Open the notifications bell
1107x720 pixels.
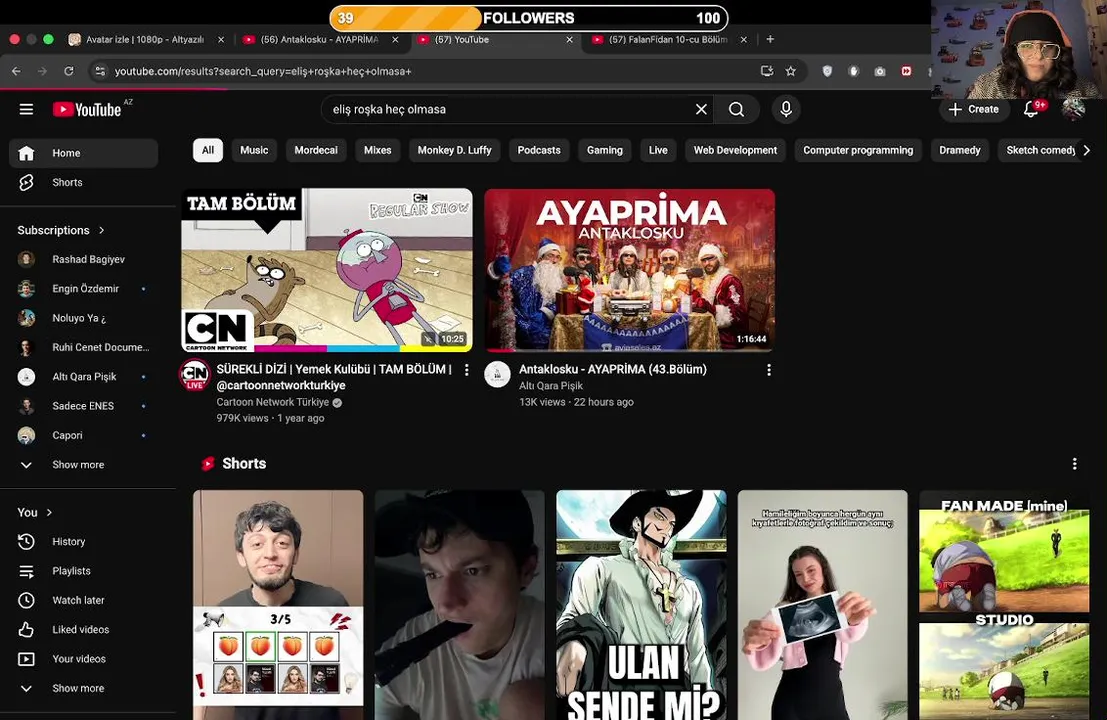pos(1031,109)
